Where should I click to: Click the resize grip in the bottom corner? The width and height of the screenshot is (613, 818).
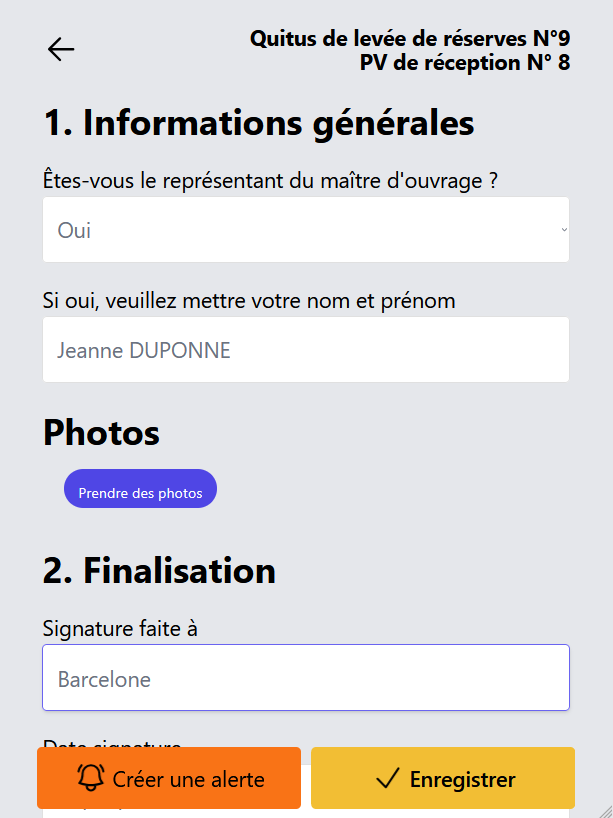[604, 809]
